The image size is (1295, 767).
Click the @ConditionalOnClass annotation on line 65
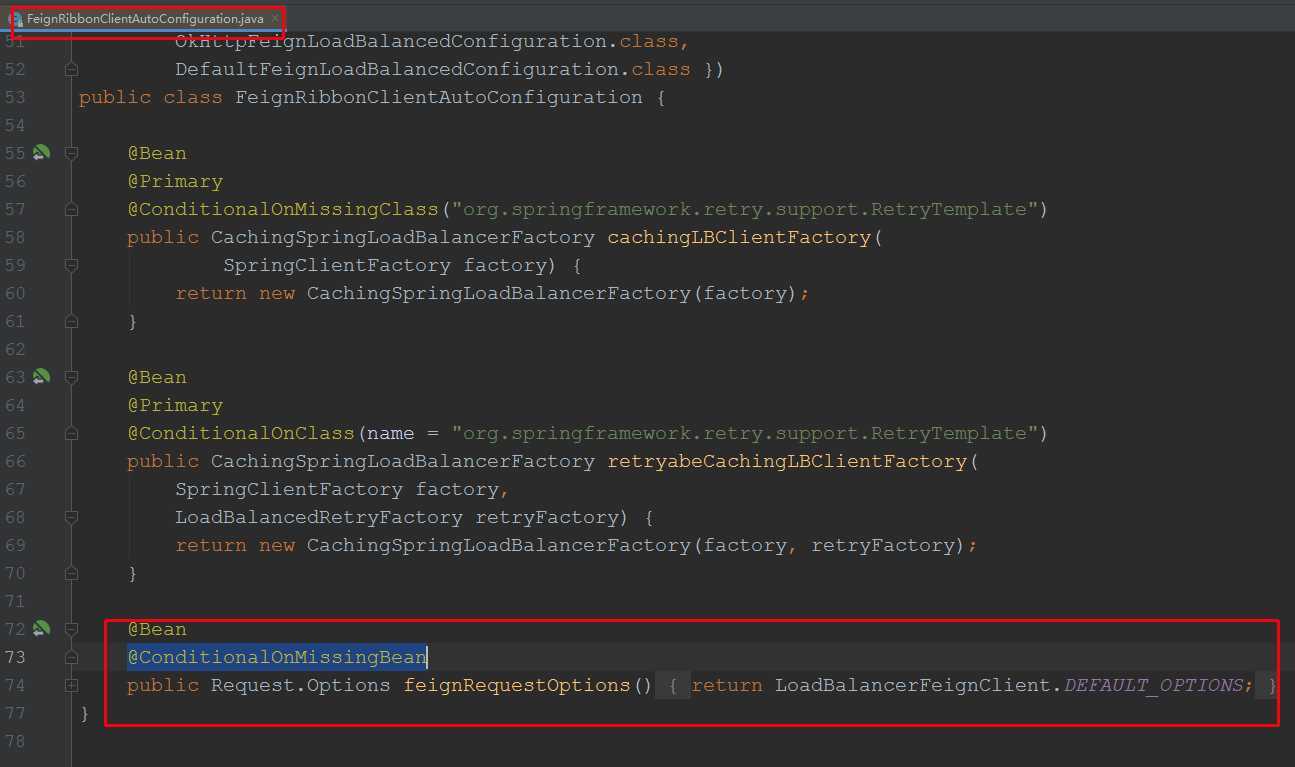(x=241, y=433)
